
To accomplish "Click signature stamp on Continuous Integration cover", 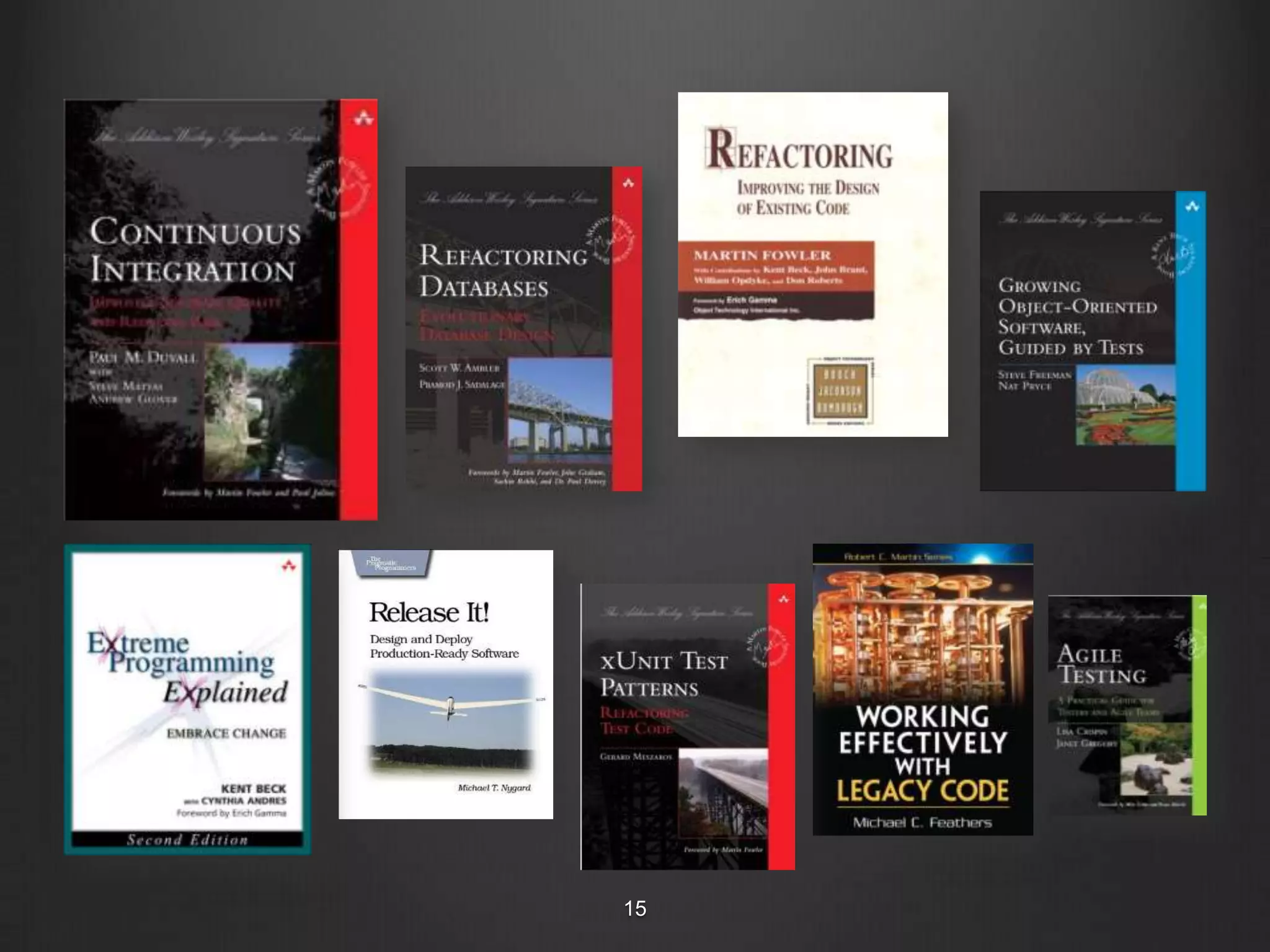I will click(340, 187).
